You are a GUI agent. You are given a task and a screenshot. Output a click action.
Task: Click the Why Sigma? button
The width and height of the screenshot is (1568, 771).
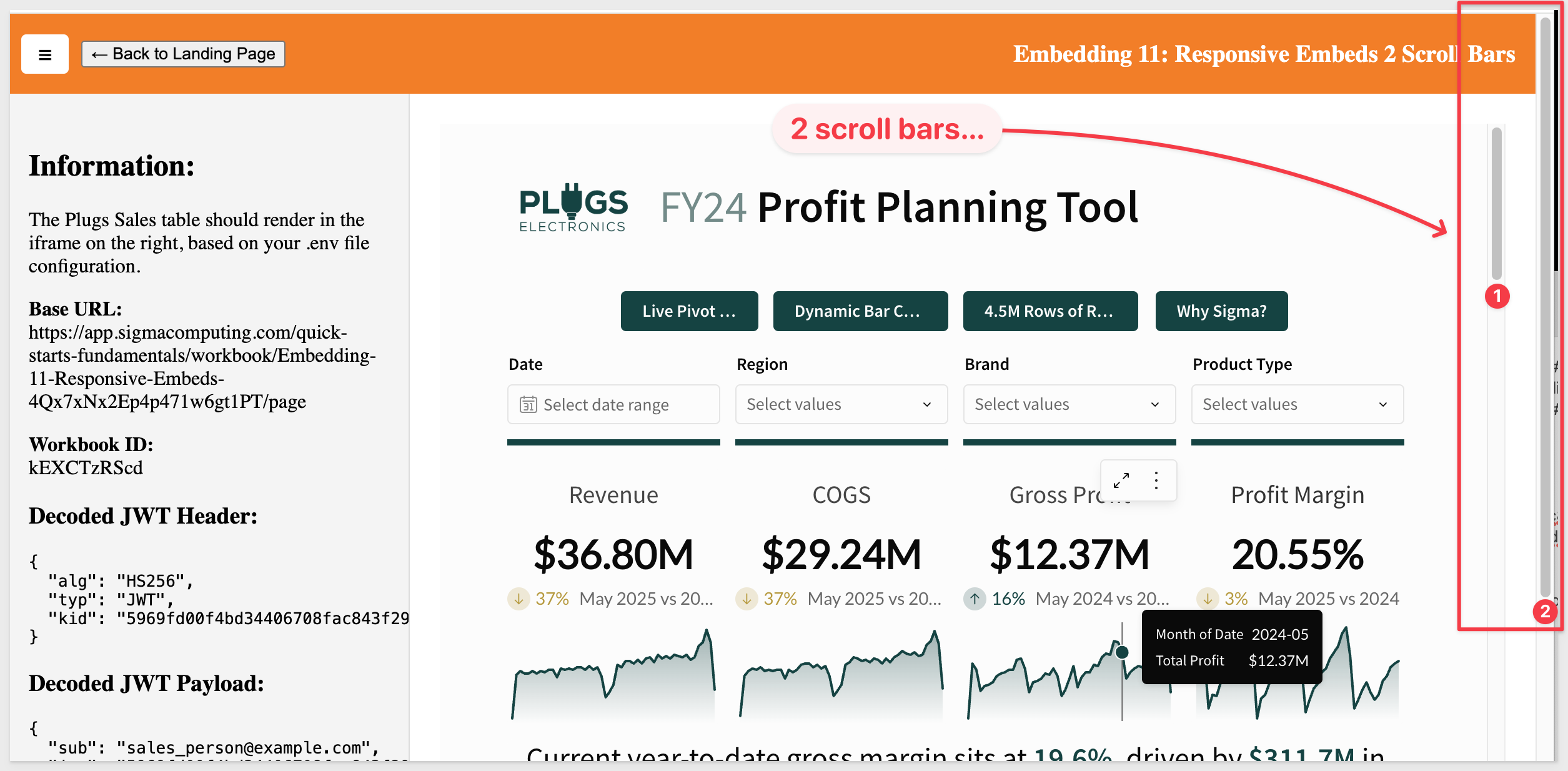tap(1221, 311)
